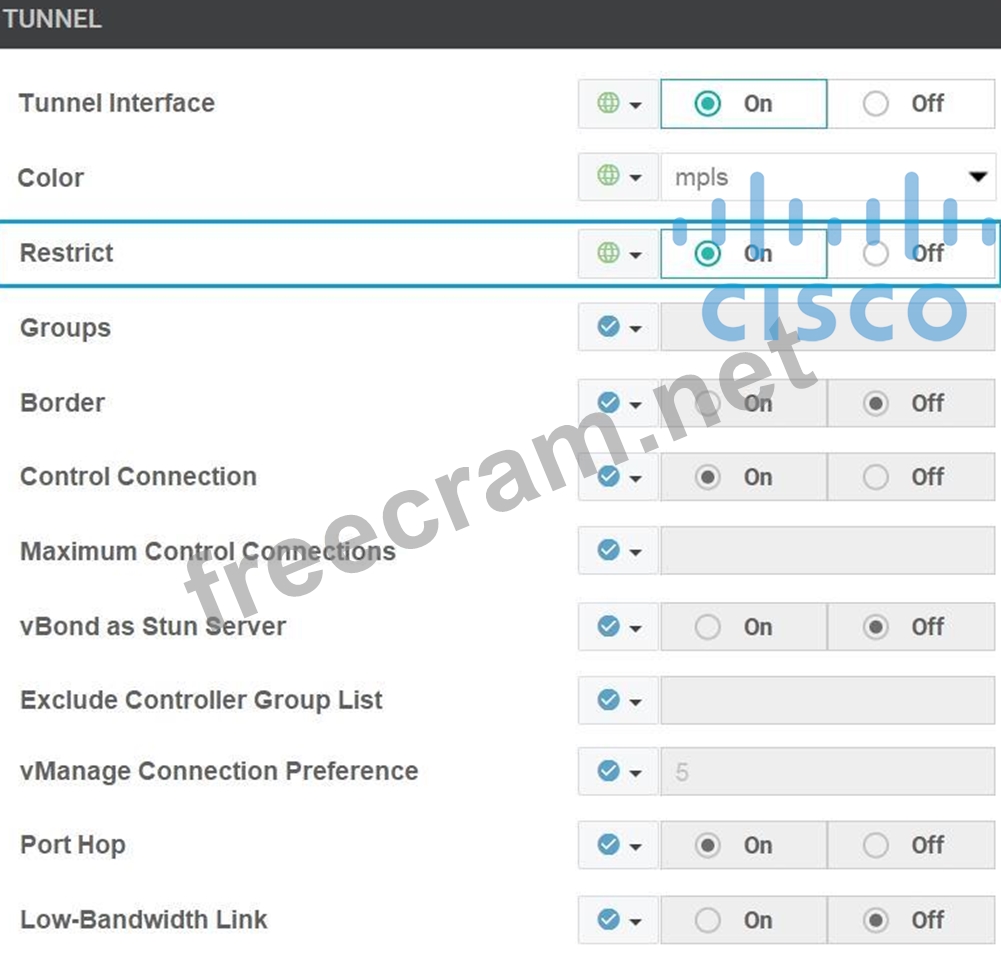This screenshot has width=1001, height=959.
Task: Enable Border by selecting On
Action: click(x=708, y=403)
